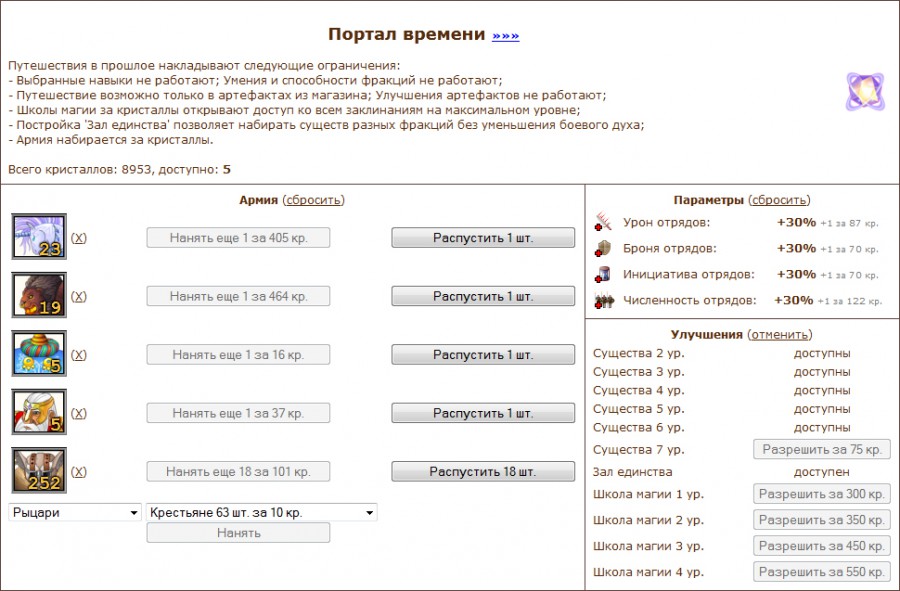Open the Рыцари faction dropdown
Screen dimensions: 900x591
click(x=75, y=512)
